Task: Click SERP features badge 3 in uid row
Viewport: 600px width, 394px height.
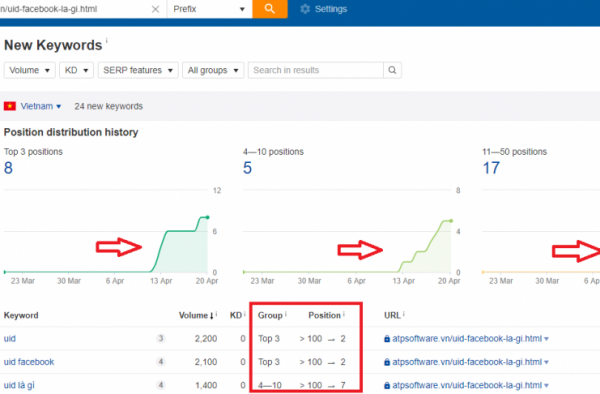Action: coord(161,339)
